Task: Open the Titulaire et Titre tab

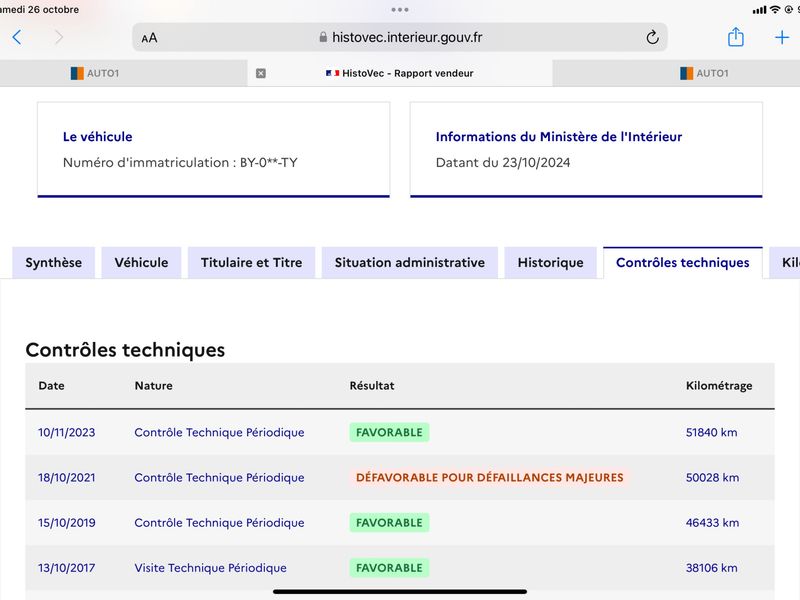Action: (x=252, y=263)
